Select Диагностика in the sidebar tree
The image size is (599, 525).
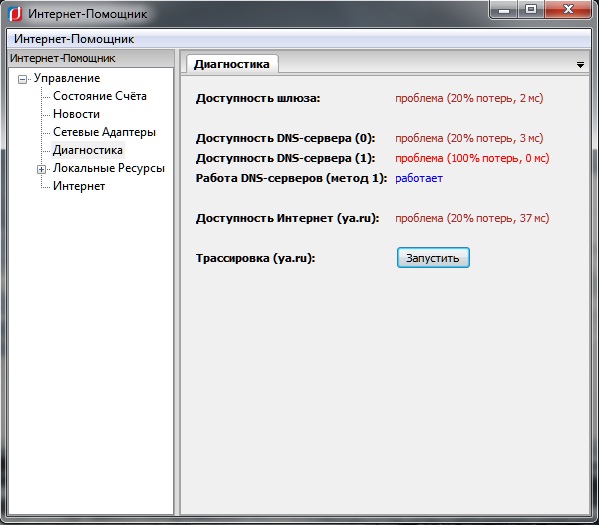pos(88,150)
